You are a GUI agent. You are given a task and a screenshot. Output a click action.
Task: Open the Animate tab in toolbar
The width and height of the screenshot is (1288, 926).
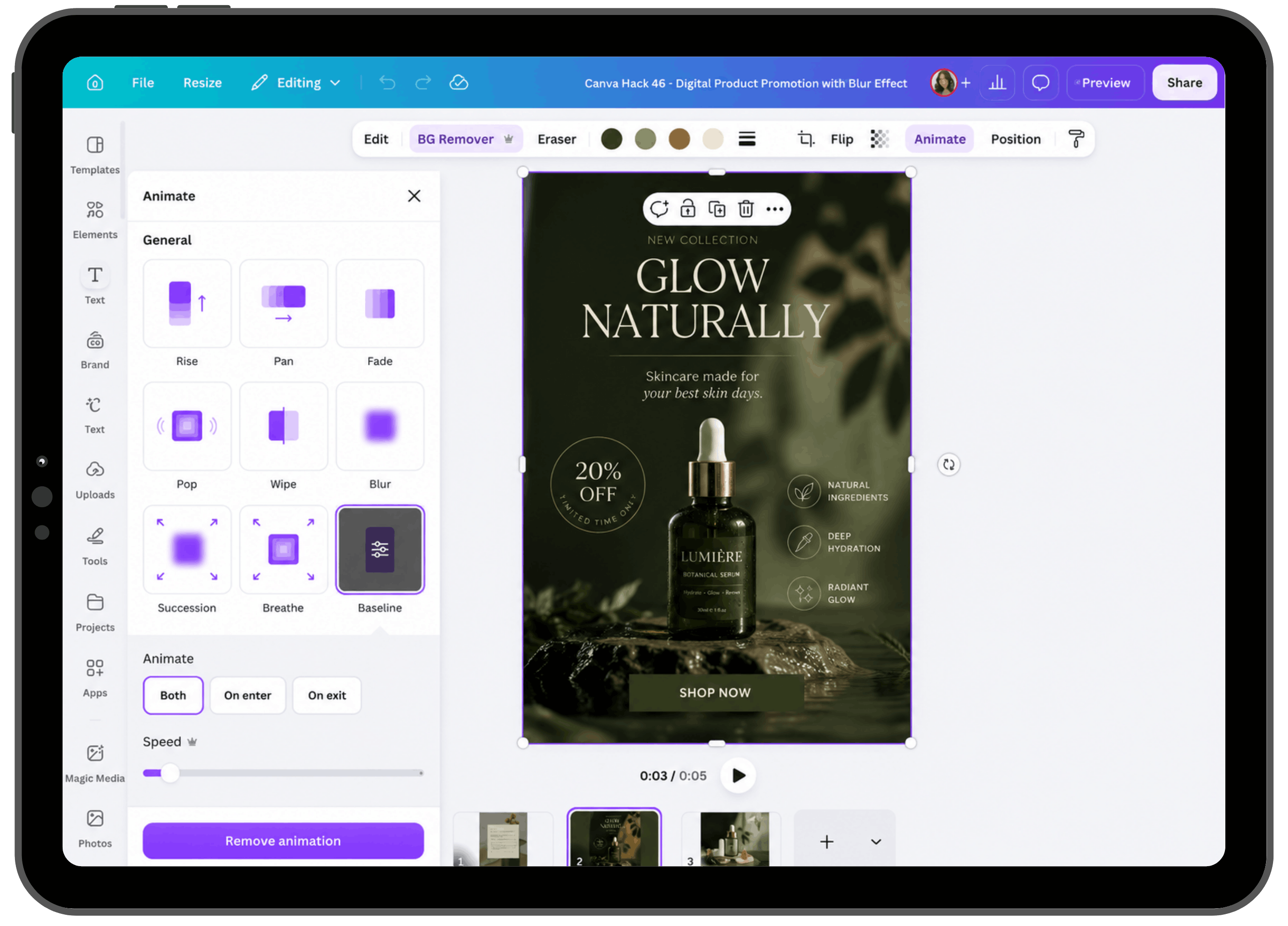tap(940, 139)
